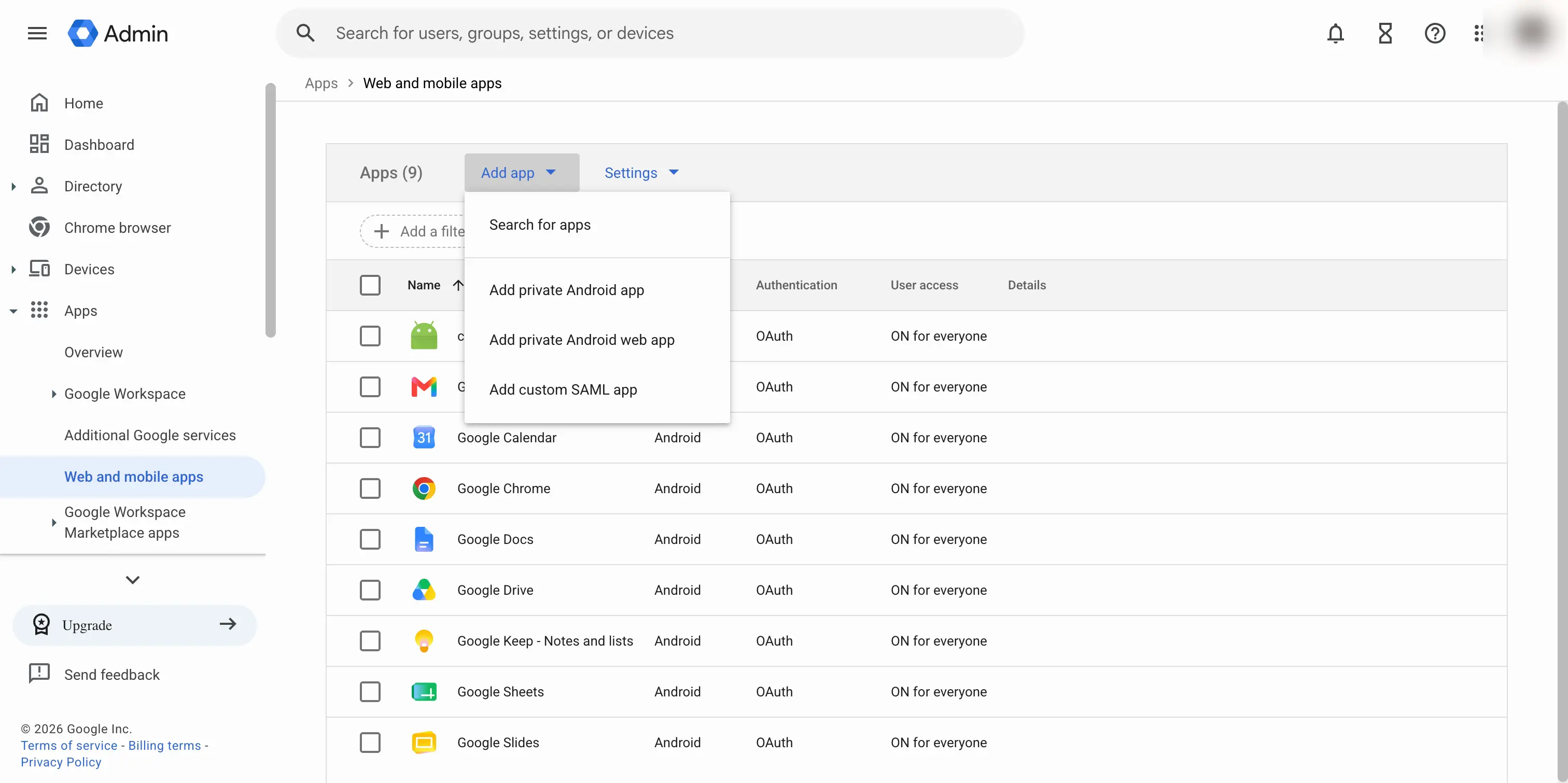
Task: Click the Apps breadcrumb link
Action: point(321,83)
